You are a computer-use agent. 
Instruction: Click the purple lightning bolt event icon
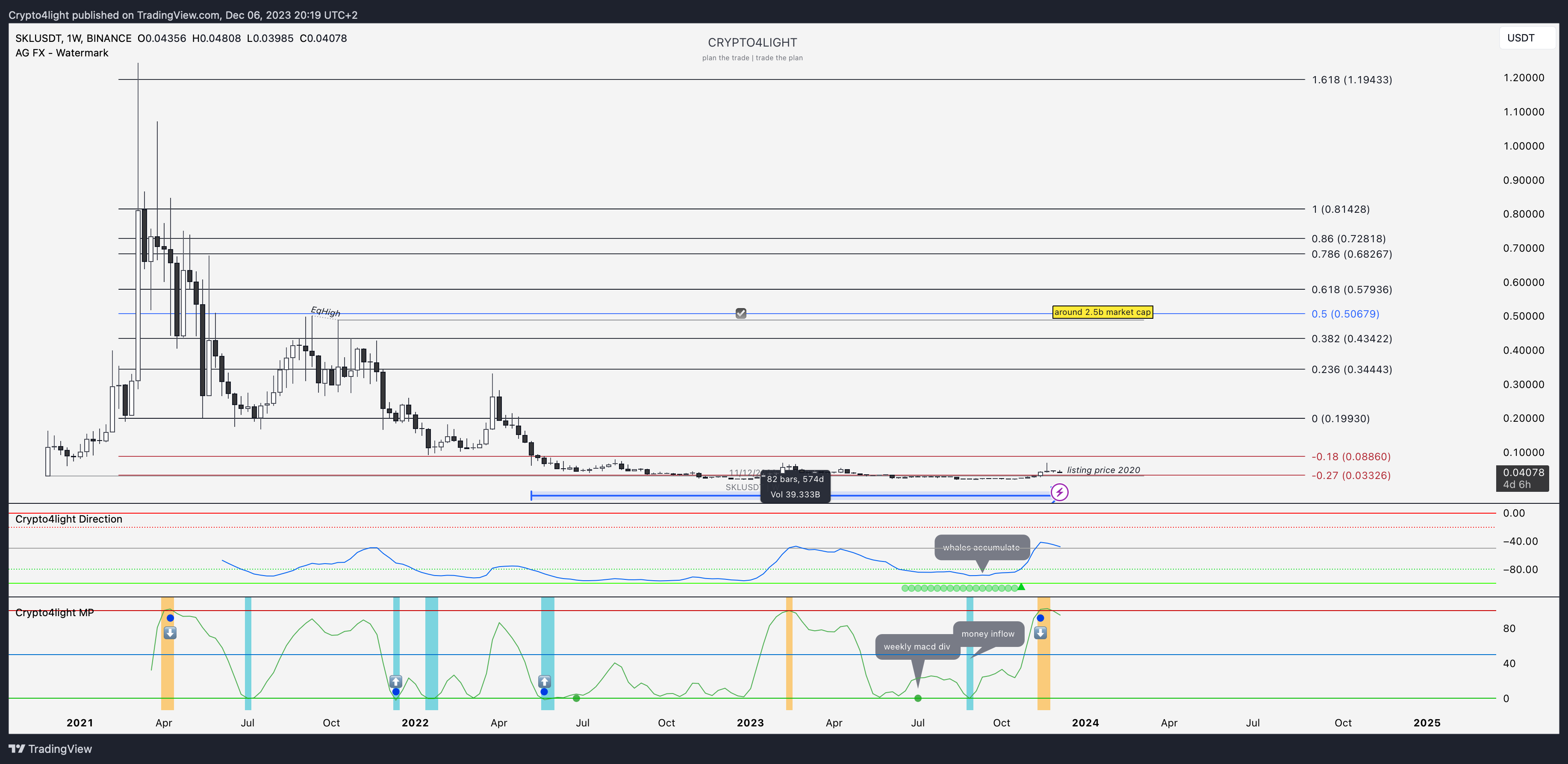[x=1059, y=493]
